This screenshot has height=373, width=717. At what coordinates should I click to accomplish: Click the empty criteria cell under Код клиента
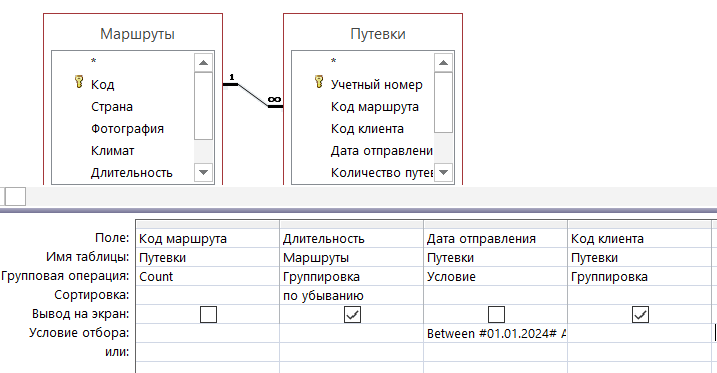point(640,333)
